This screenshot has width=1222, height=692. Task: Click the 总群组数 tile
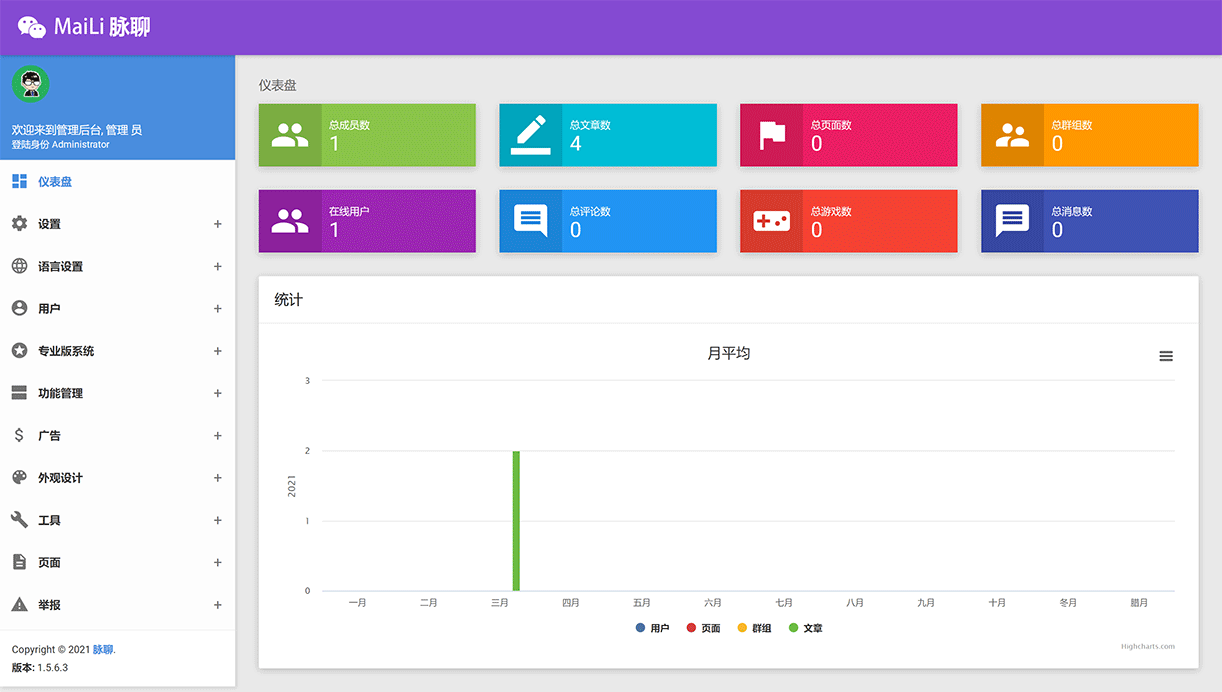pos(1089,133)
